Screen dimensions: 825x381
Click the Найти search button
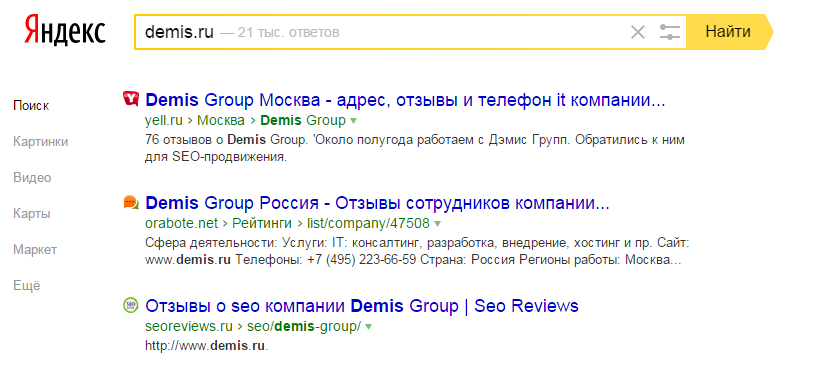coord(729,32)
